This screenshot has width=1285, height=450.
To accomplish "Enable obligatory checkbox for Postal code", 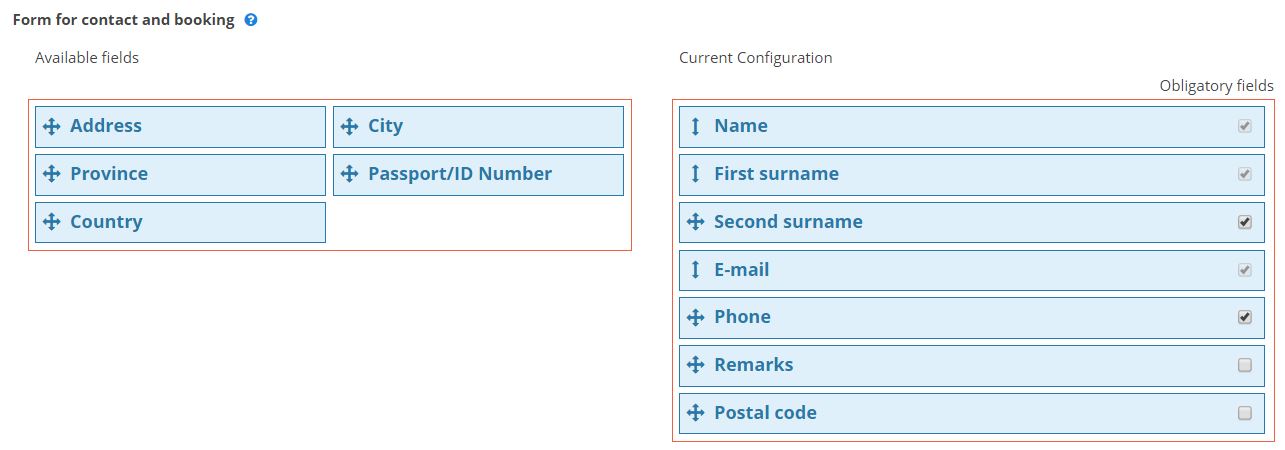I will pos(1245,413).
